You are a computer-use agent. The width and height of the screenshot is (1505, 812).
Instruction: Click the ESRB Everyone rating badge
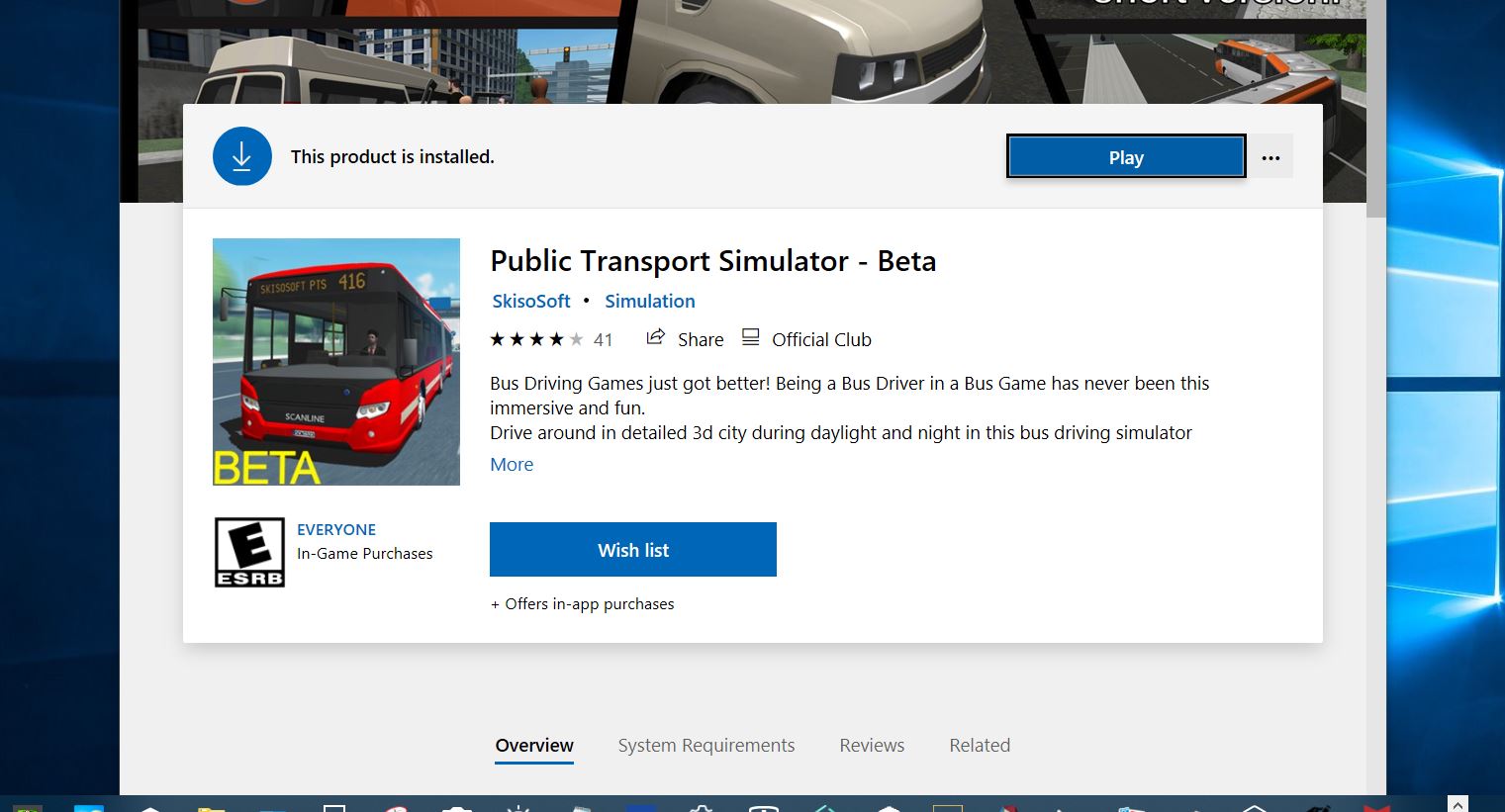point(249,552)
